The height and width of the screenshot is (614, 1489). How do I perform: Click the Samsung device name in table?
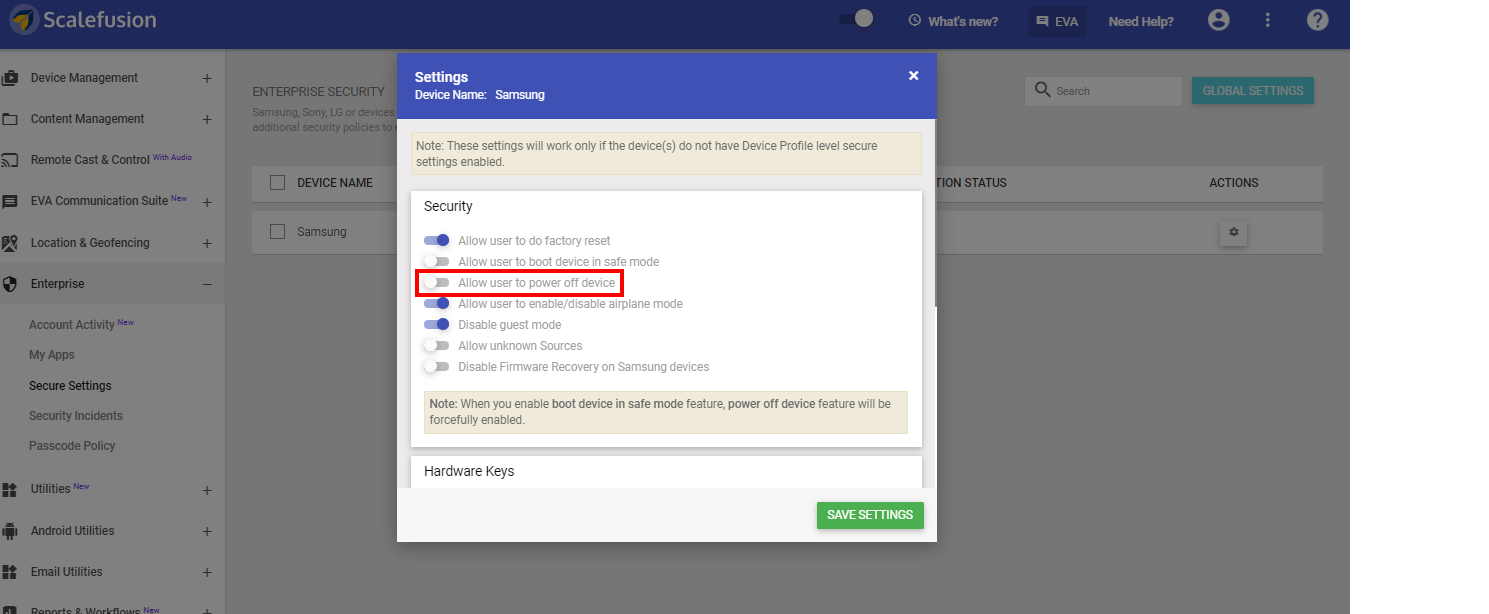[x=322, y=231]
